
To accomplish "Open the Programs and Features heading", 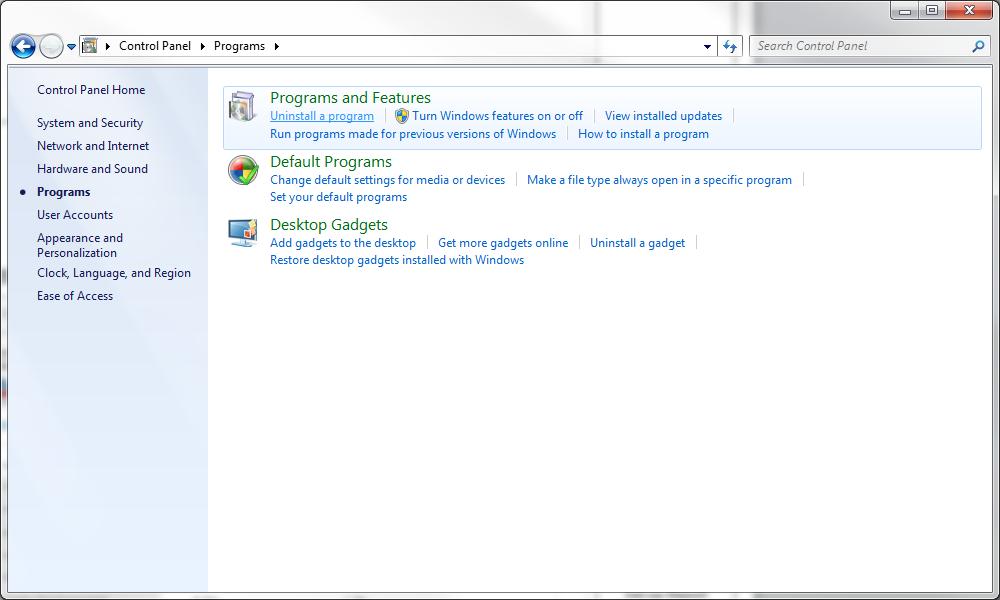I will pyautogui.click(x=350, y=98).
